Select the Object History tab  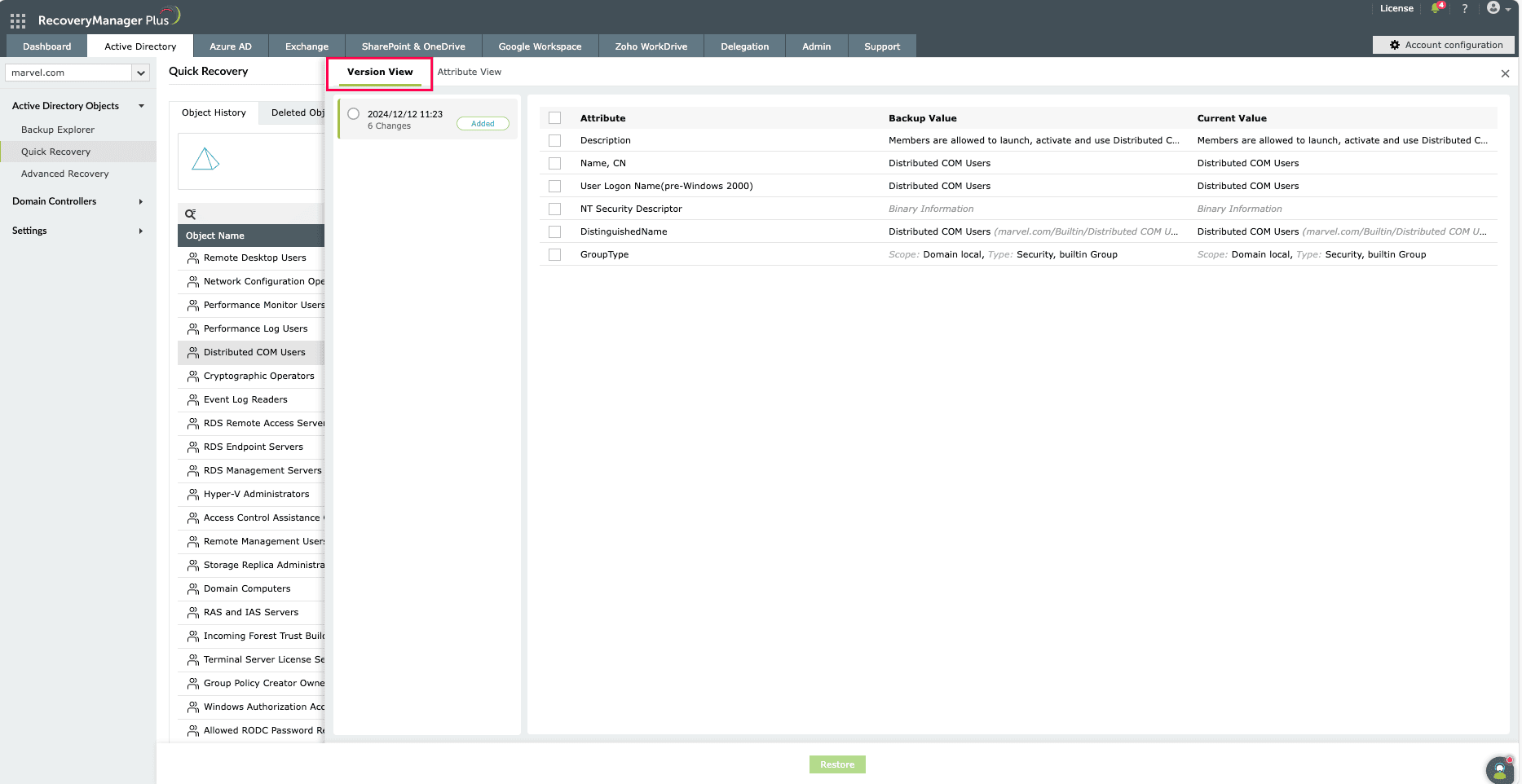tap(214, 112)
